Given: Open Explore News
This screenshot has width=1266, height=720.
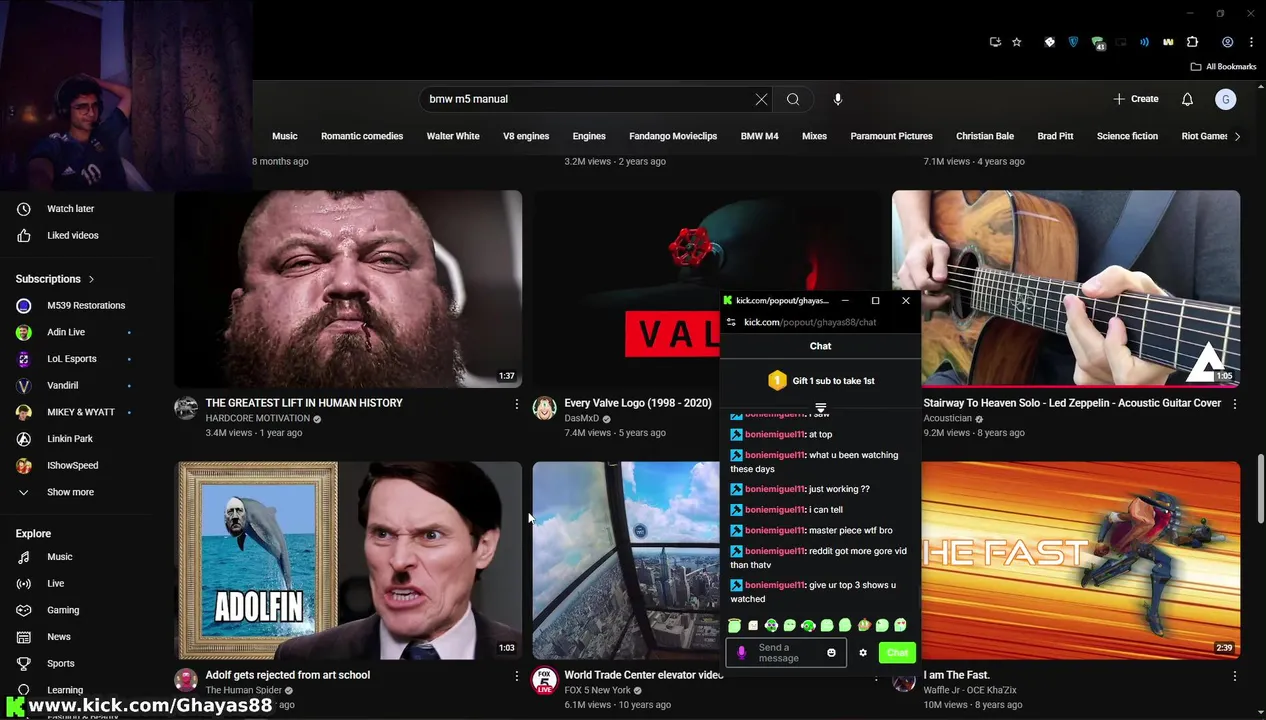Looking at the screenshot, I should pos(59,637).
